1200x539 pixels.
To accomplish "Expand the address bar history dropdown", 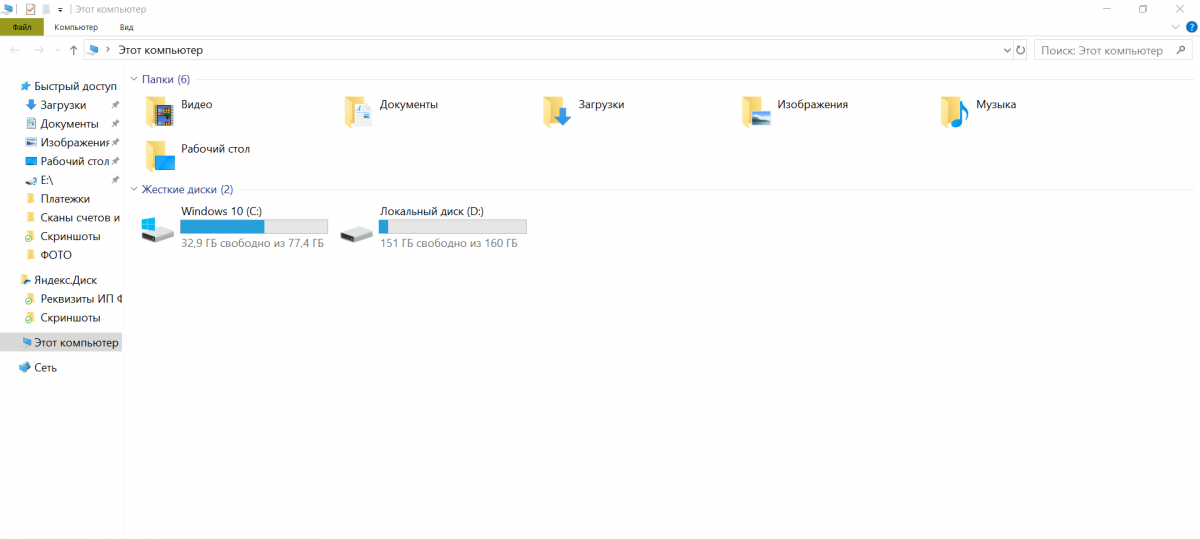I will click(1006, 50).
